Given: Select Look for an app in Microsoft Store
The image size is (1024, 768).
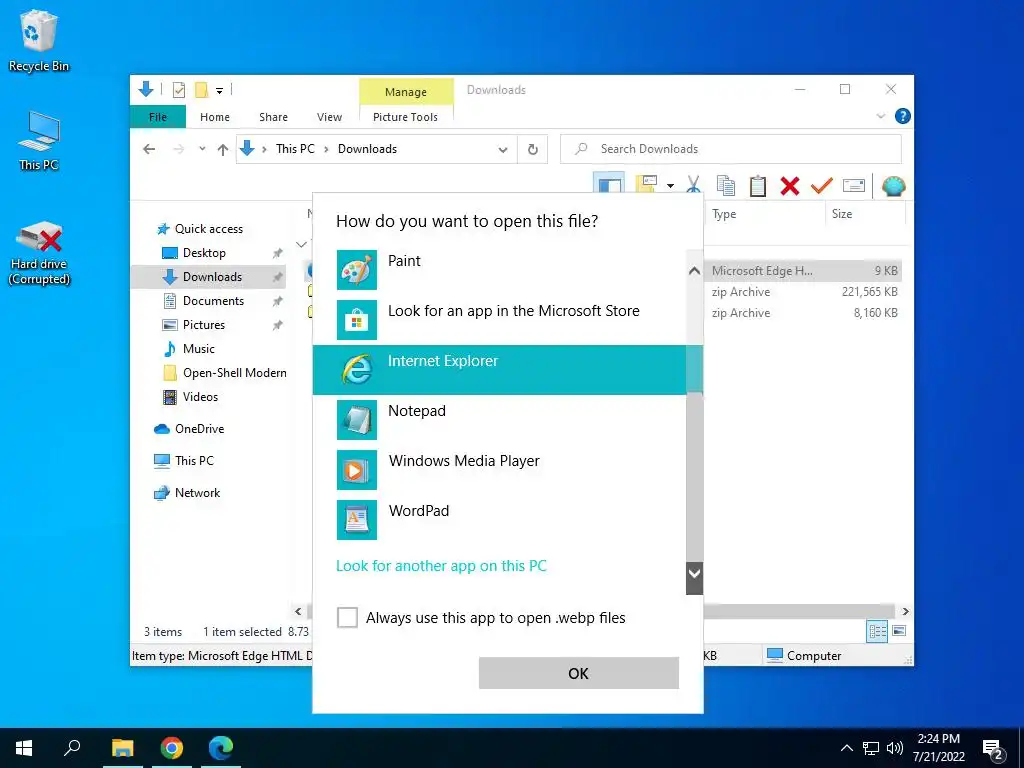Looking at the screenshot, I should (500, 319).
